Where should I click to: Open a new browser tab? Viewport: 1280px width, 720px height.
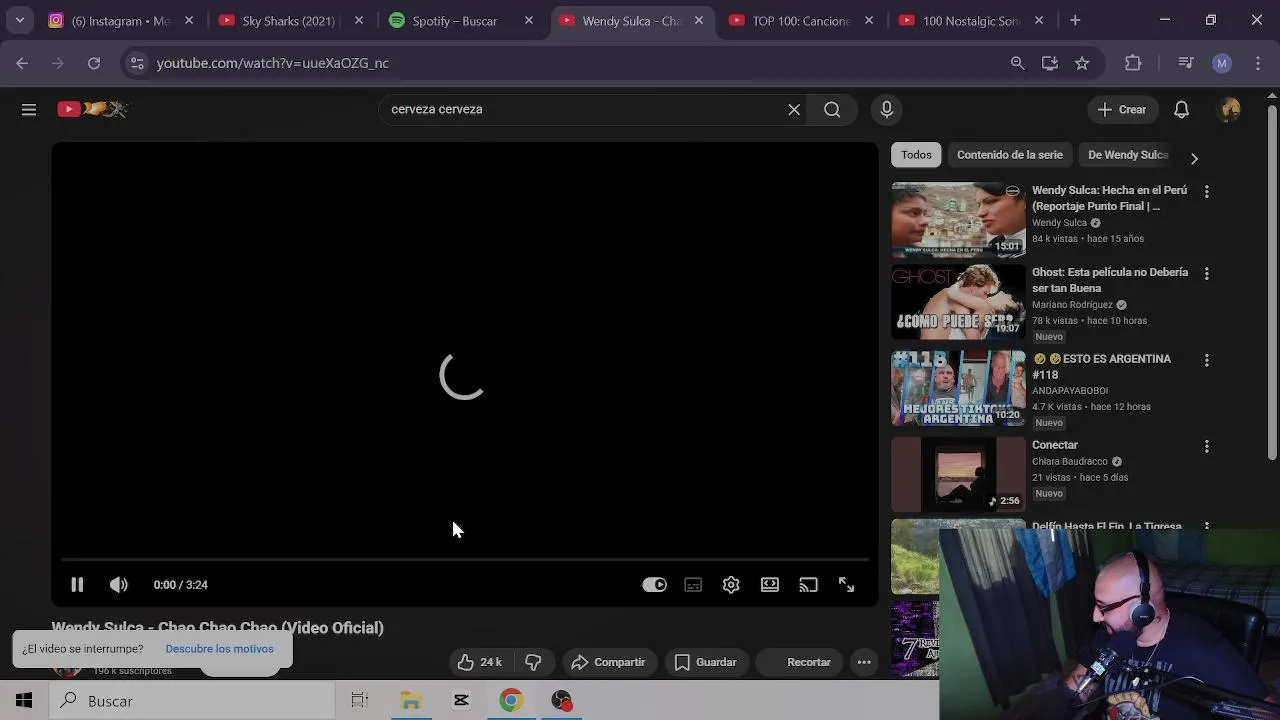(x=1075, y=20)
